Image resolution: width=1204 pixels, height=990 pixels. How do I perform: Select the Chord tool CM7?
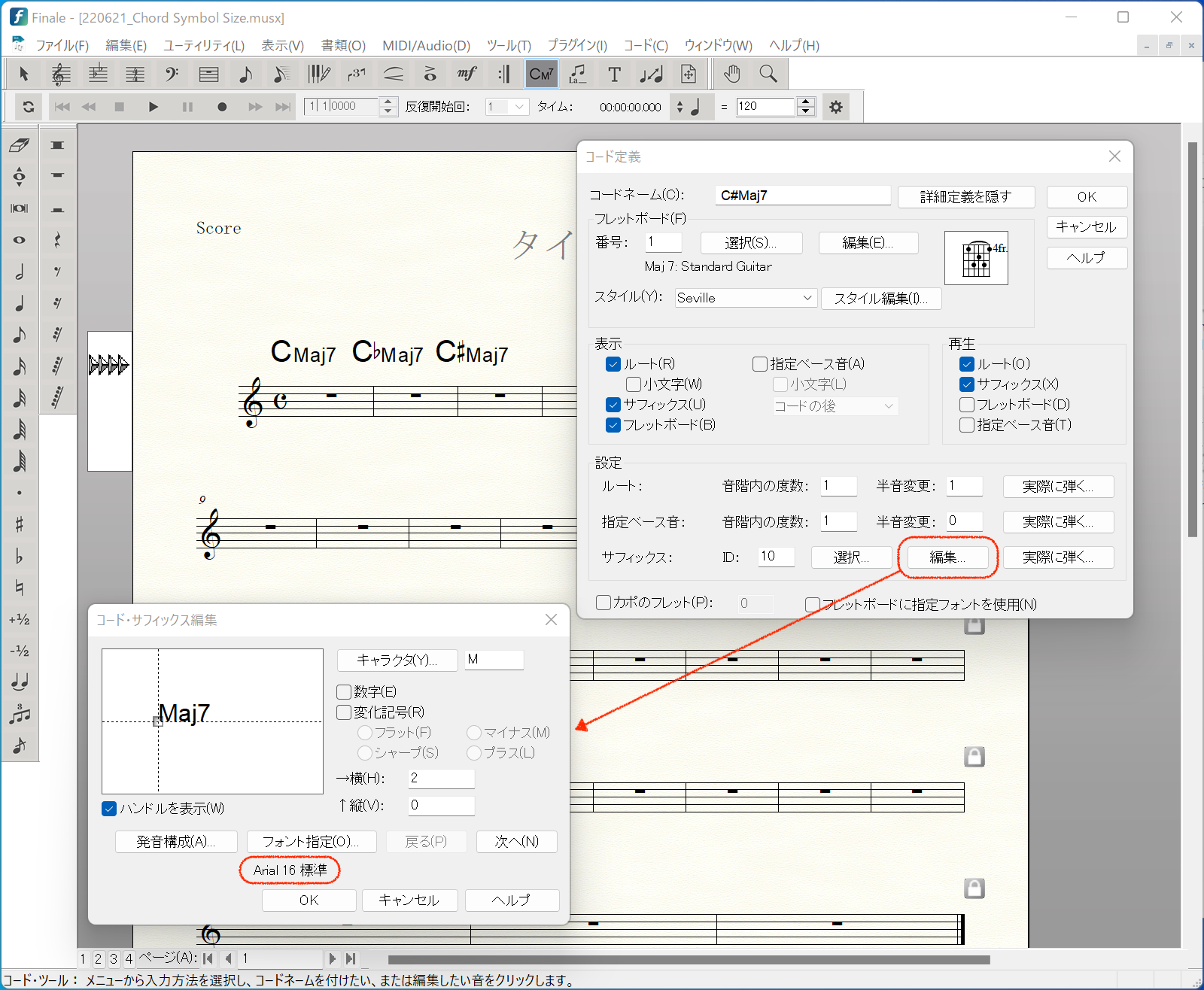(541, 74)
